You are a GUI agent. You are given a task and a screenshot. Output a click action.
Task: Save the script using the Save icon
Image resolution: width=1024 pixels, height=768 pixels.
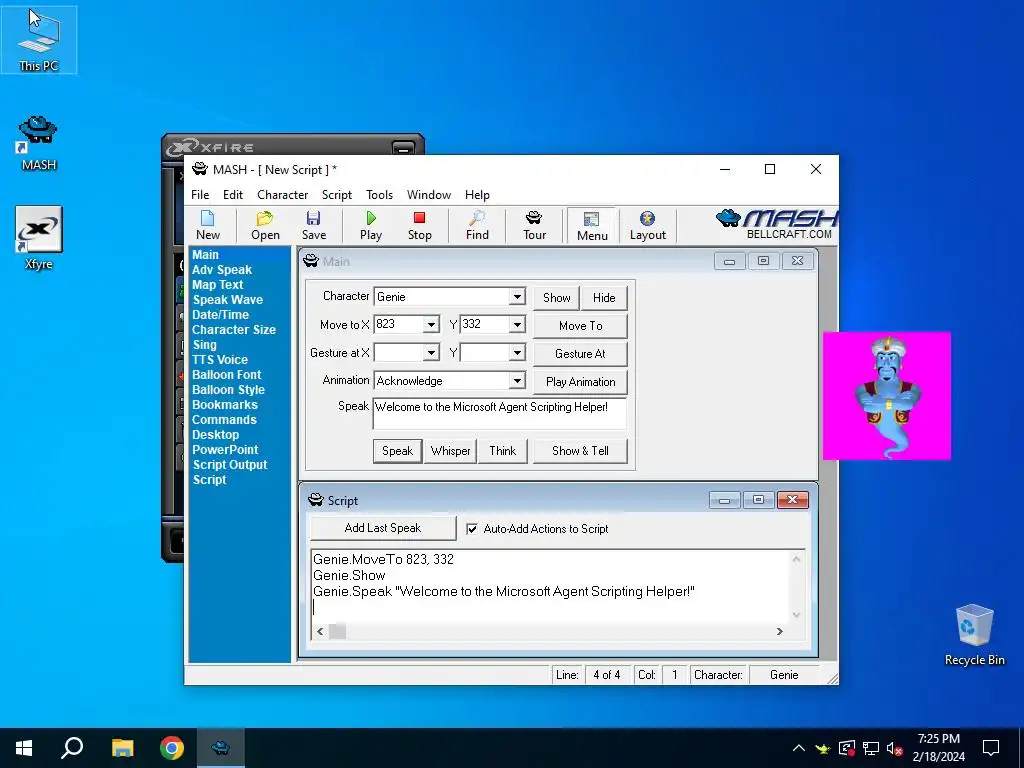pos(313,225)
